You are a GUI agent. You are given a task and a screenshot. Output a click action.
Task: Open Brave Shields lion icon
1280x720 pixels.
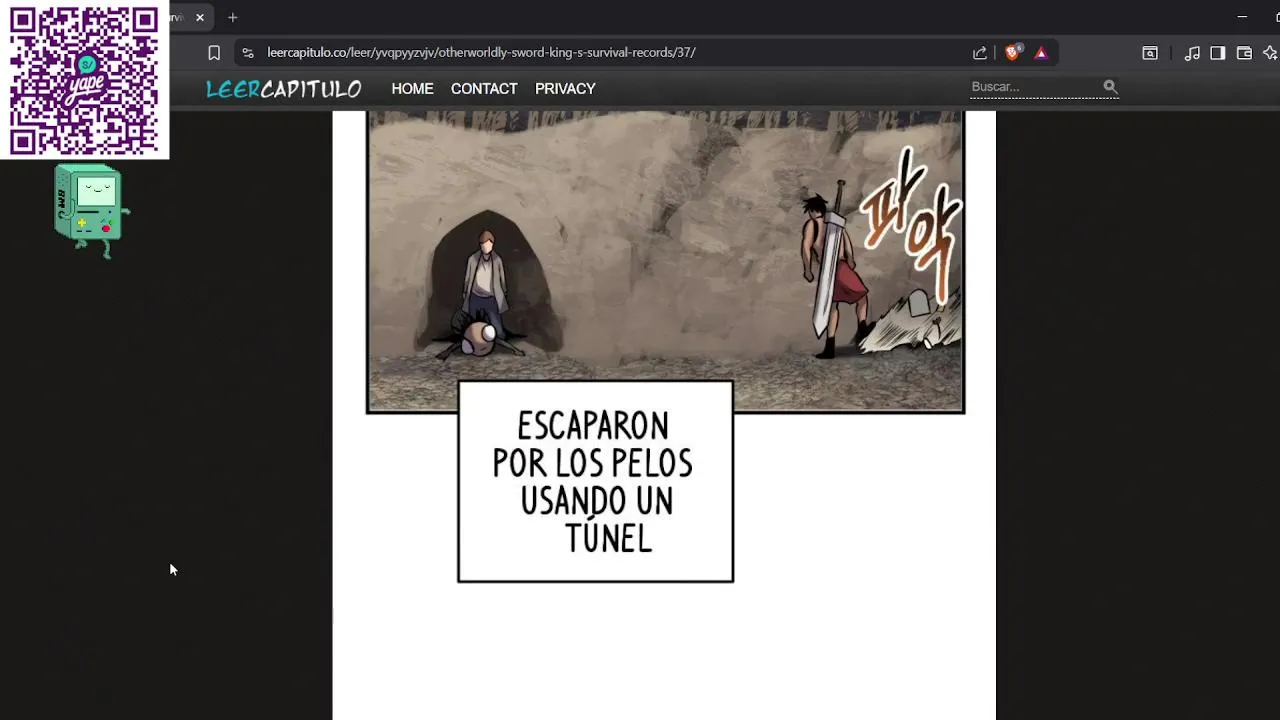click(x=1012, y=53)
